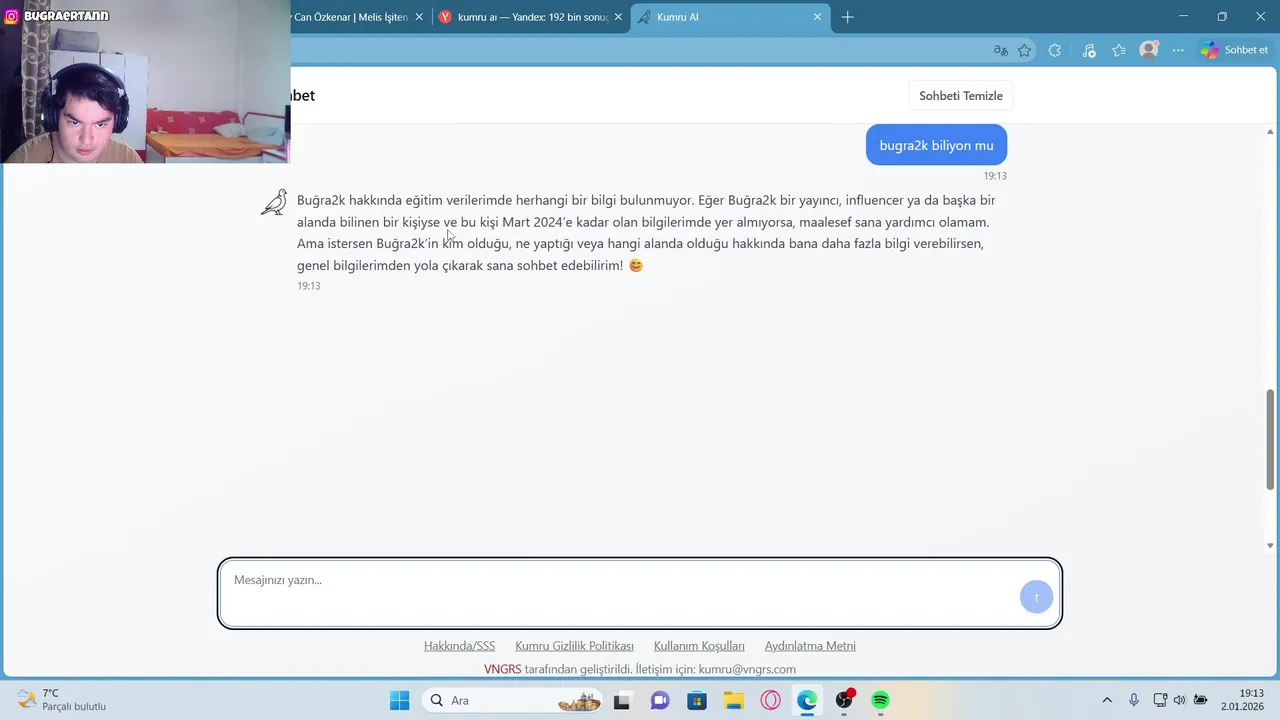This screenshot has height=720, width=1280.
Task: Close the Yandex kumru ai tab
Action: click(x=617, y=17)
